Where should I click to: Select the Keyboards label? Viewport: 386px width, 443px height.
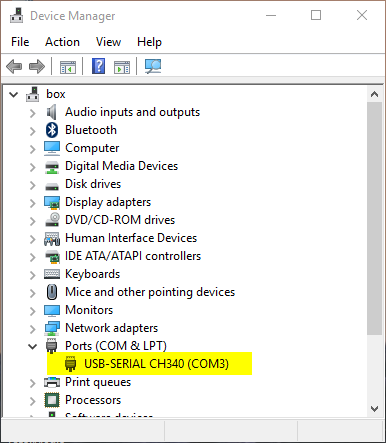[92, 274]
